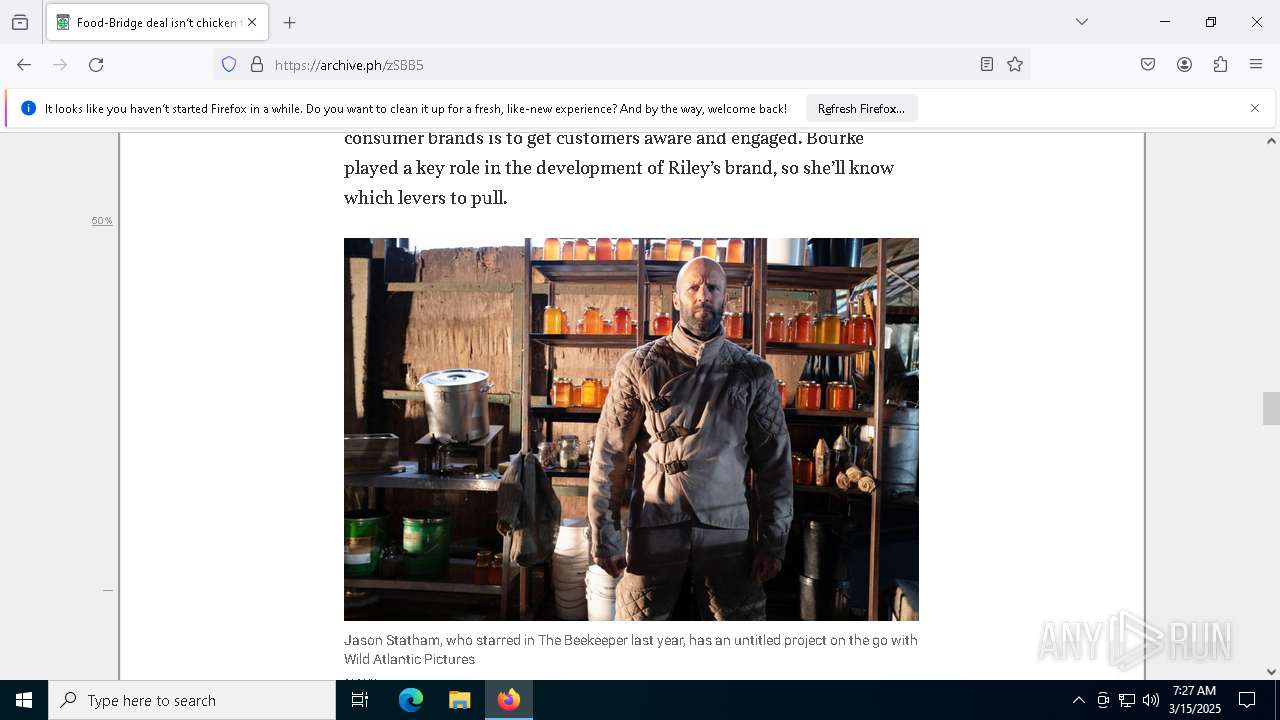The image size is (1280, 720).
Task: Open network status tray icon
Action: [1127, 700]
